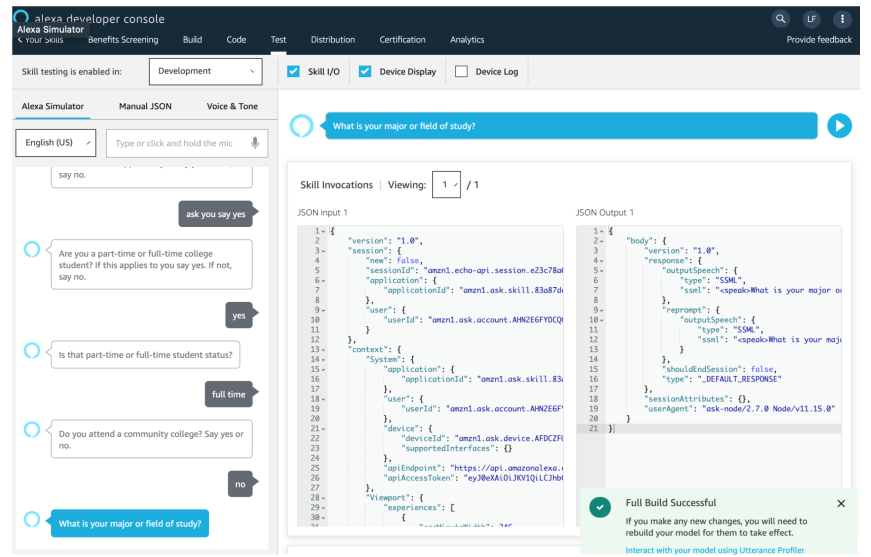Open the three-dot more options menu
Image resolution: width=871 pixels, height=557 pixels.
pyautogui.click(x=841, y=19)
